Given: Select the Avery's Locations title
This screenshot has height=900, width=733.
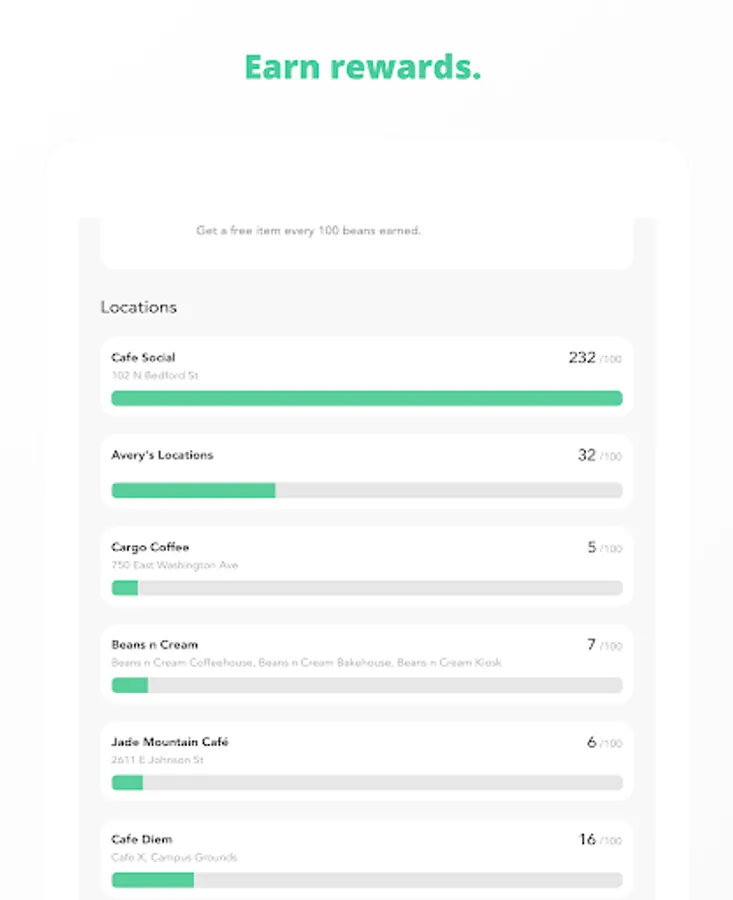Looking at the screenshot, I should pos(162,455).
